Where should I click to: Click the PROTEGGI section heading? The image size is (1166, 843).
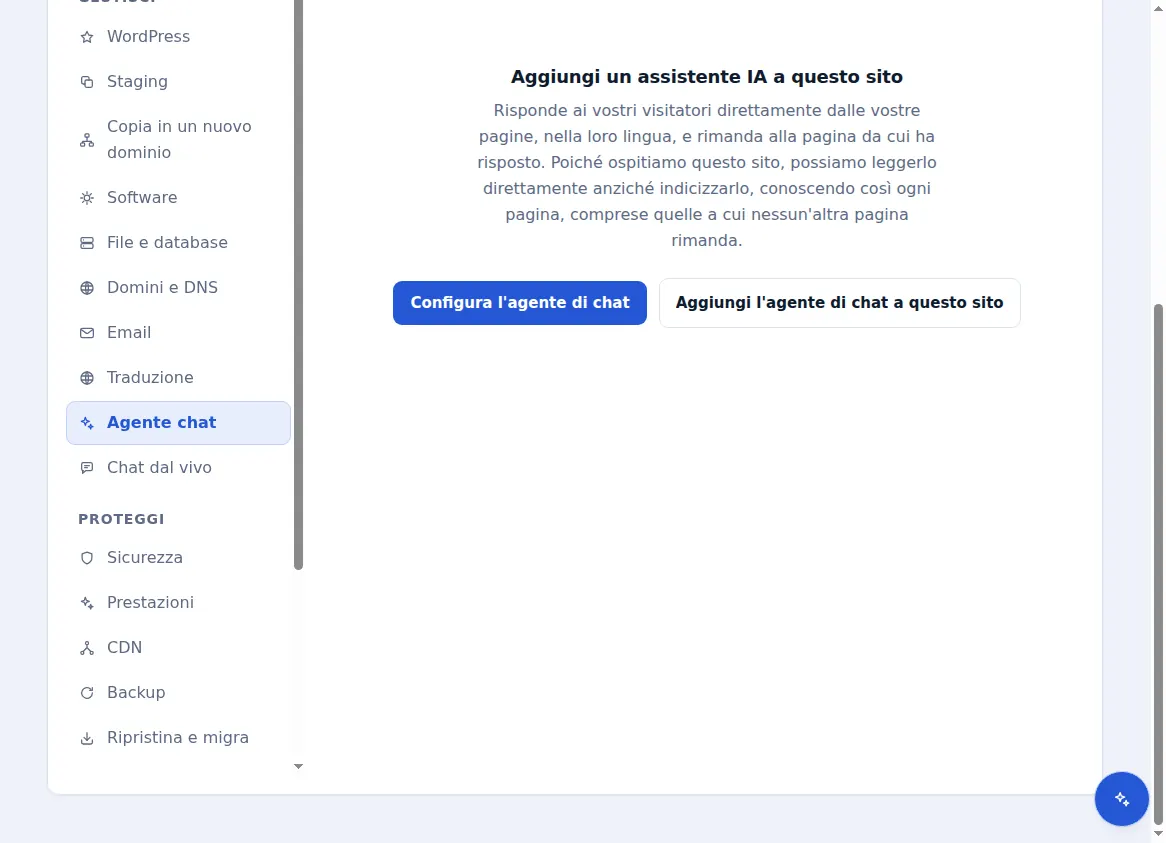tap(121, 519)
